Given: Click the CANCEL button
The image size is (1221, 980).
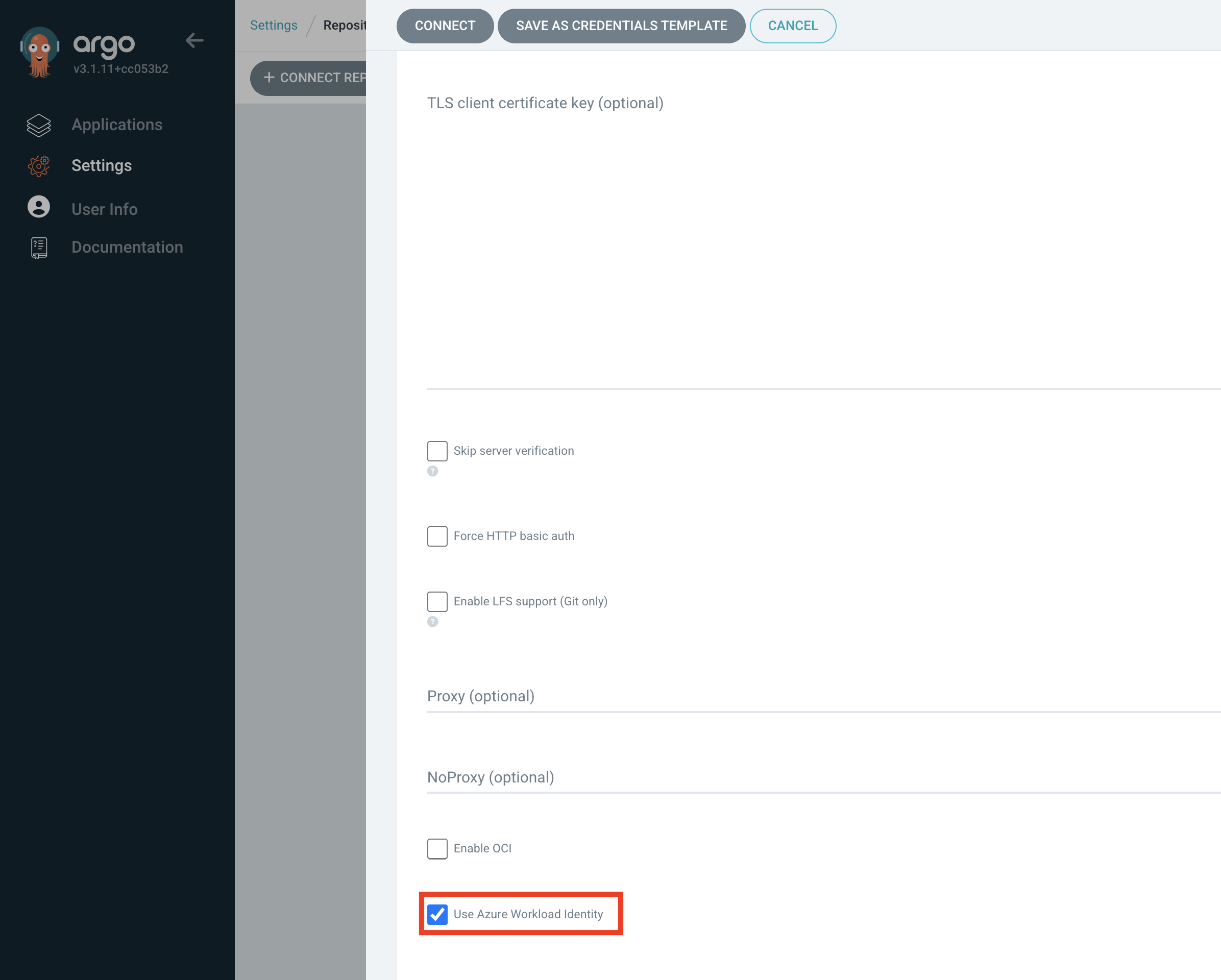Looking at the screenshot, I should (x=792, y=26).
